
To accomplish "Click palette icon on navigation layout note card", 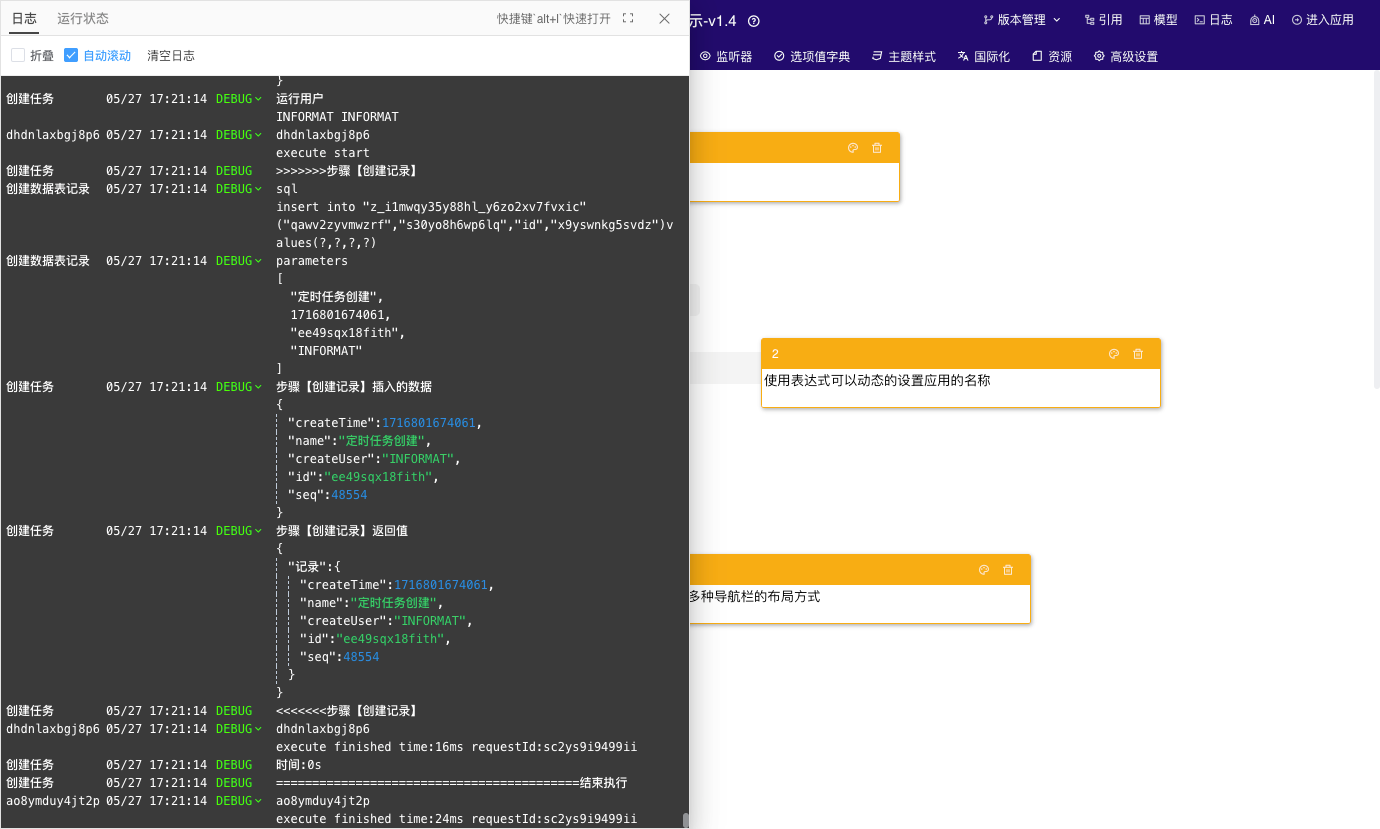I will coord(983,570).
